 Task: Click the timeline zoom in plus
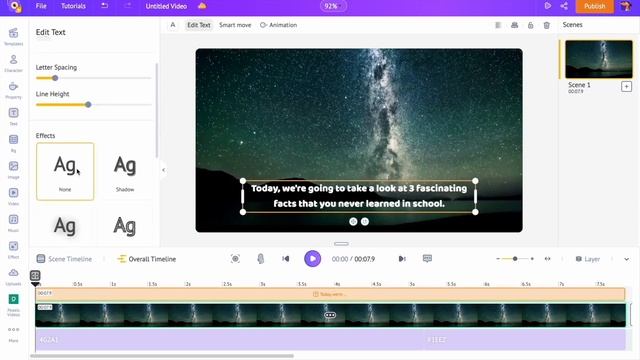click(x=532, y=259)
